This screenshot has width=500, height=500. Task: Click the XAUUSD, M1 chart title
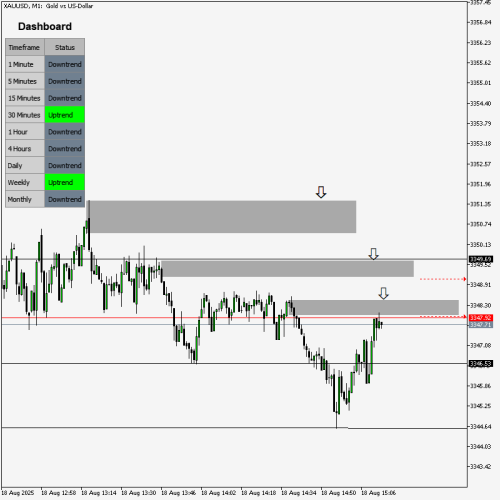[48, 6]
